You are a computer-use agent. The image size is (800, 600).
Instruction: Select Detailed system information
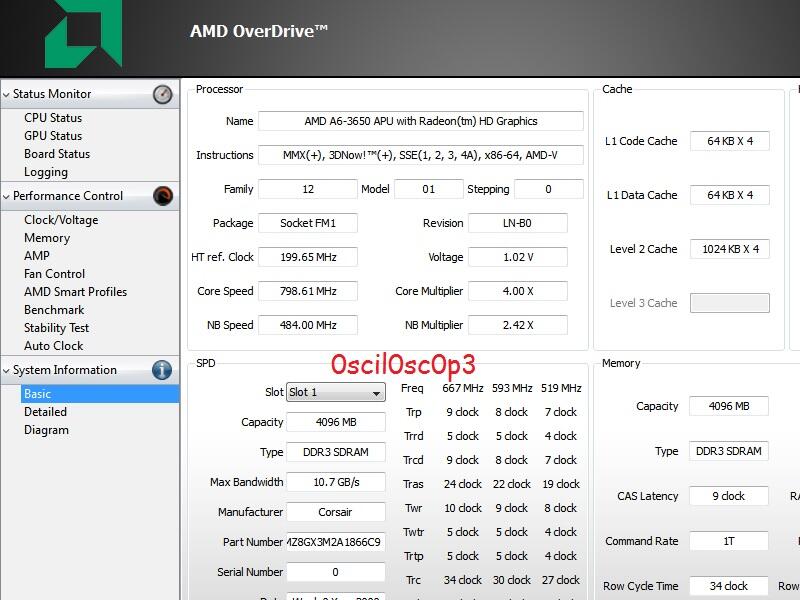(45, 412)
